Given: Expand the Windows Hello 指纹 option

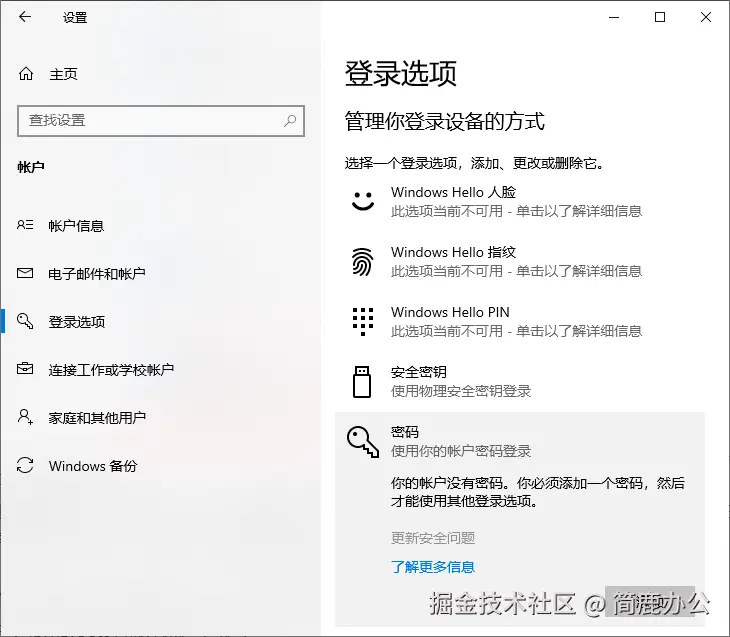Looking at the screenshot, I should tap(520, 261).
